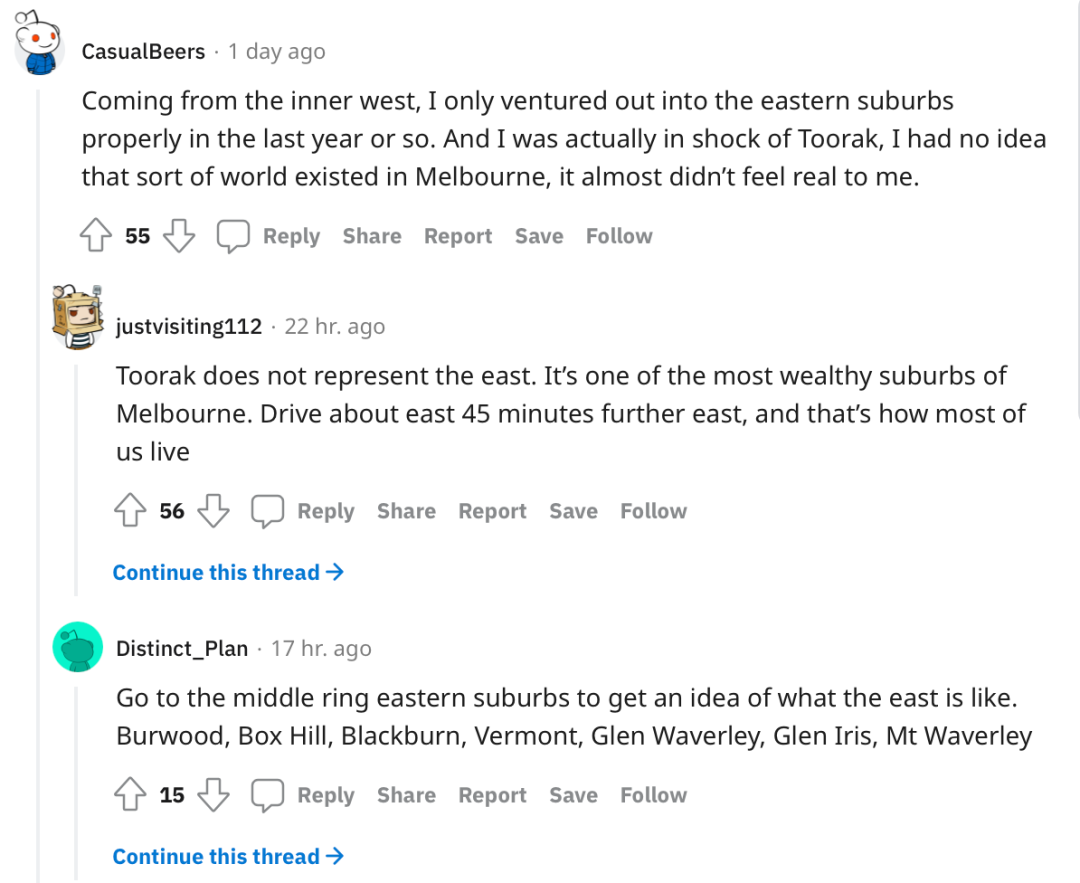The image size is (1080, 883).
Task: Downvote the CasualBeers comment
Action: pyautogui.click(x=179, y=236)
